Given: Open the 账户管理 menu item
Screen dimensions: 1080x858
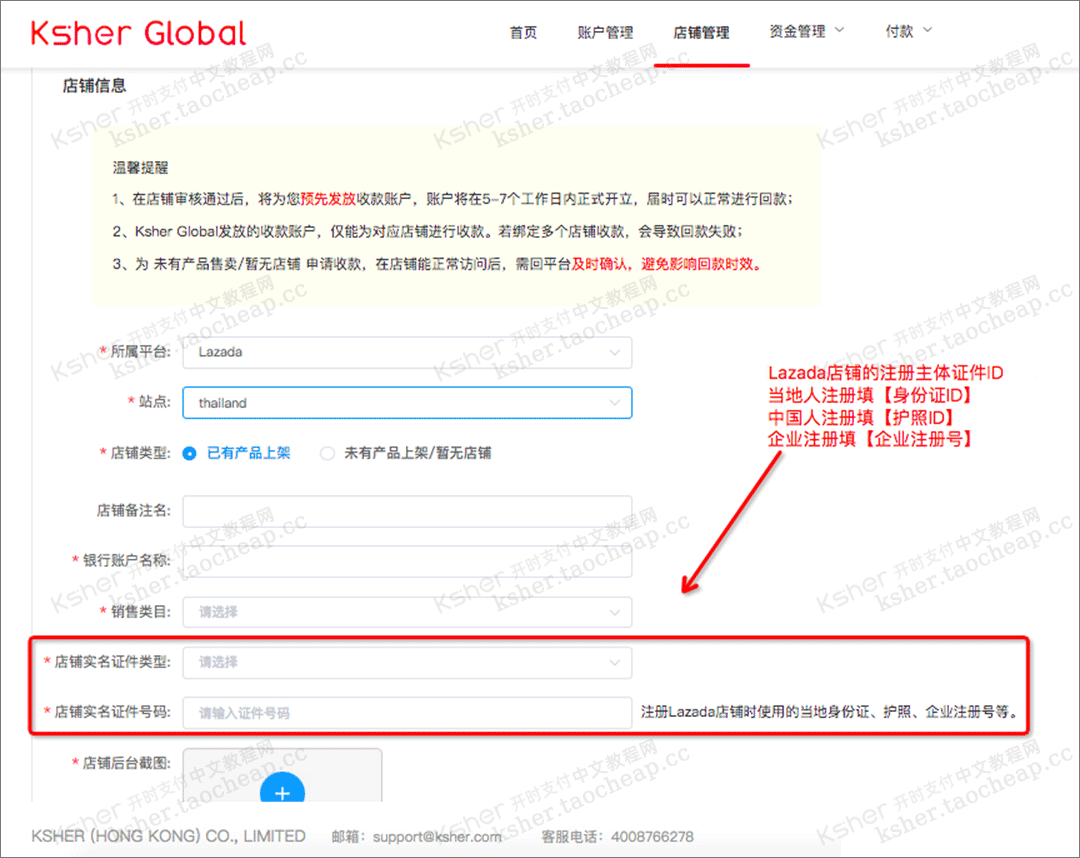Looking at the screenshot, I should point(605,32).
